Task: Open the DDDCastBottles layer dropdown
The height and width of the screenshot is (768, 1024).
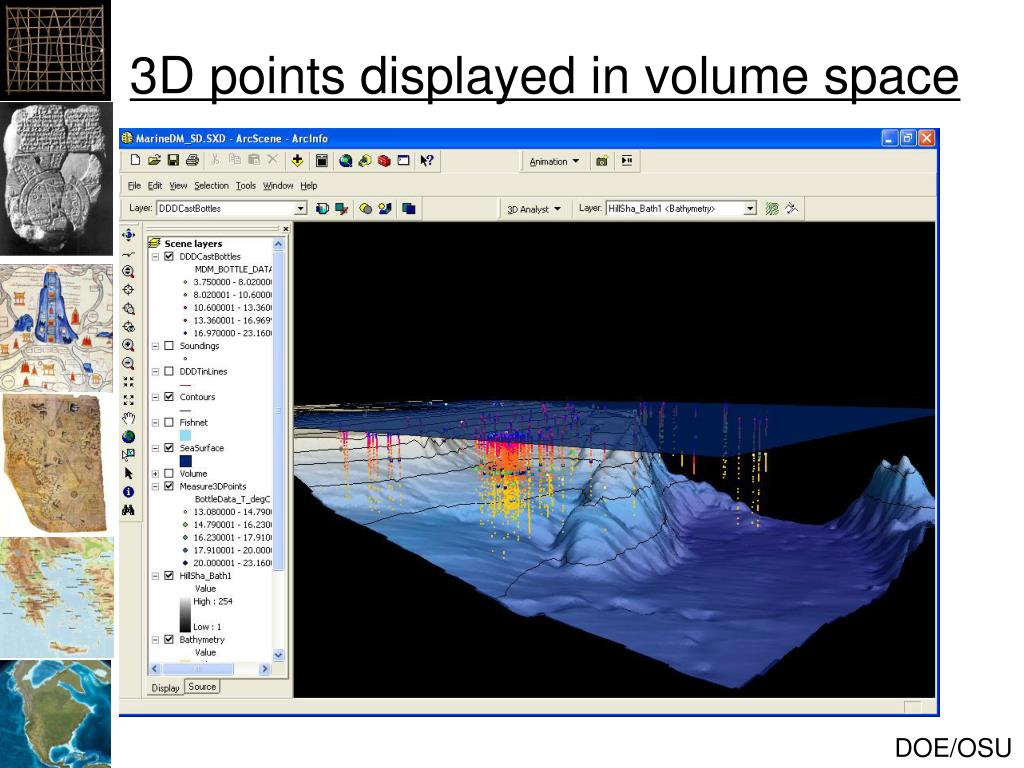Action: coord(300,208)
